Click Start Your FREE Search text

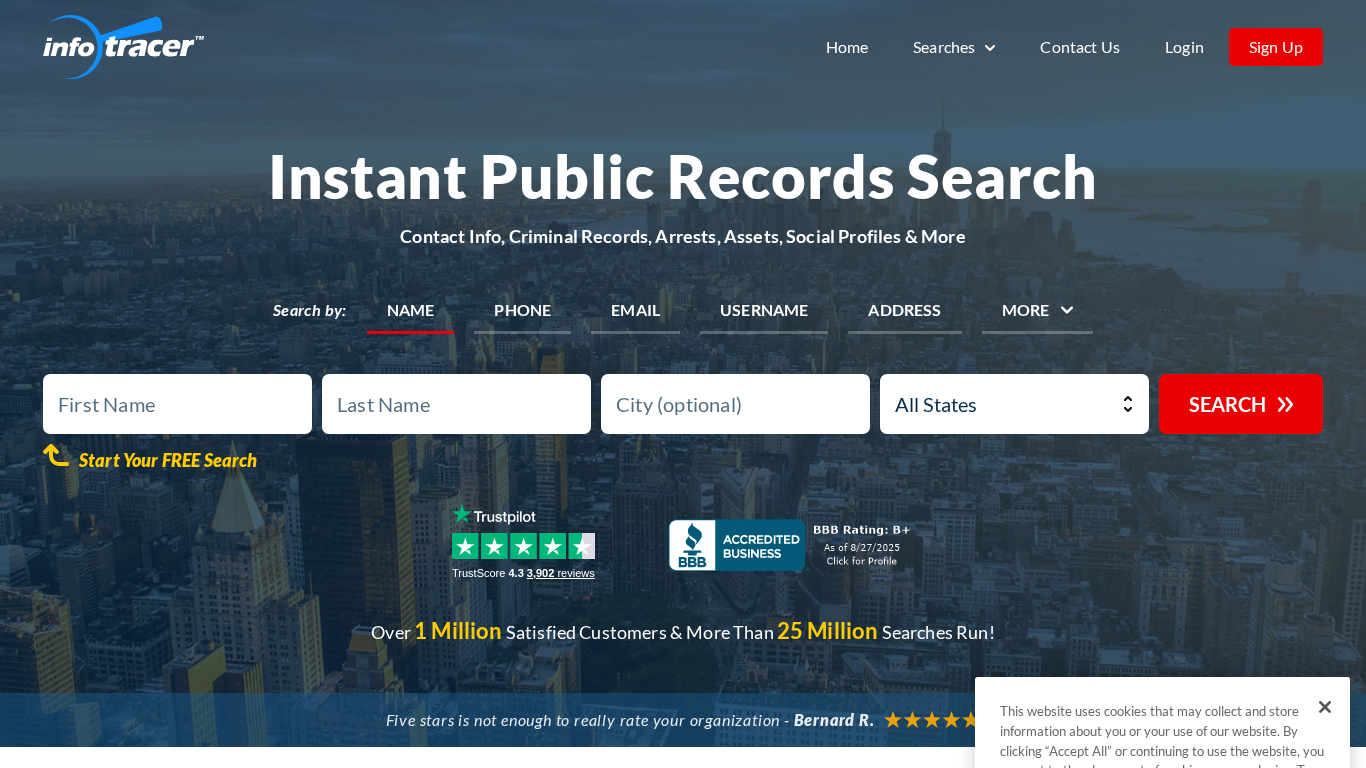click(x=168, y=460)
